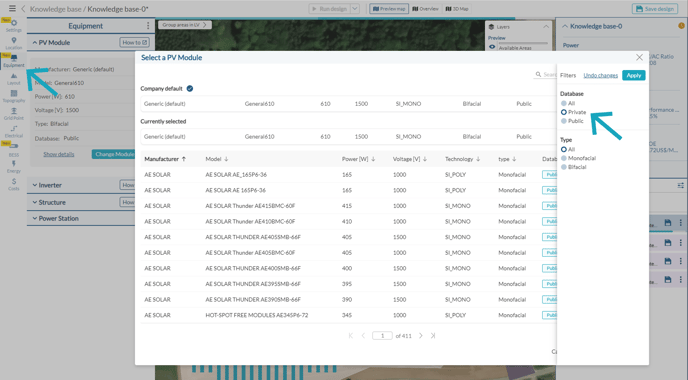This screenshot has width=688, height=380.
Task: Go to first page of results
Action: tap(350, 336)
